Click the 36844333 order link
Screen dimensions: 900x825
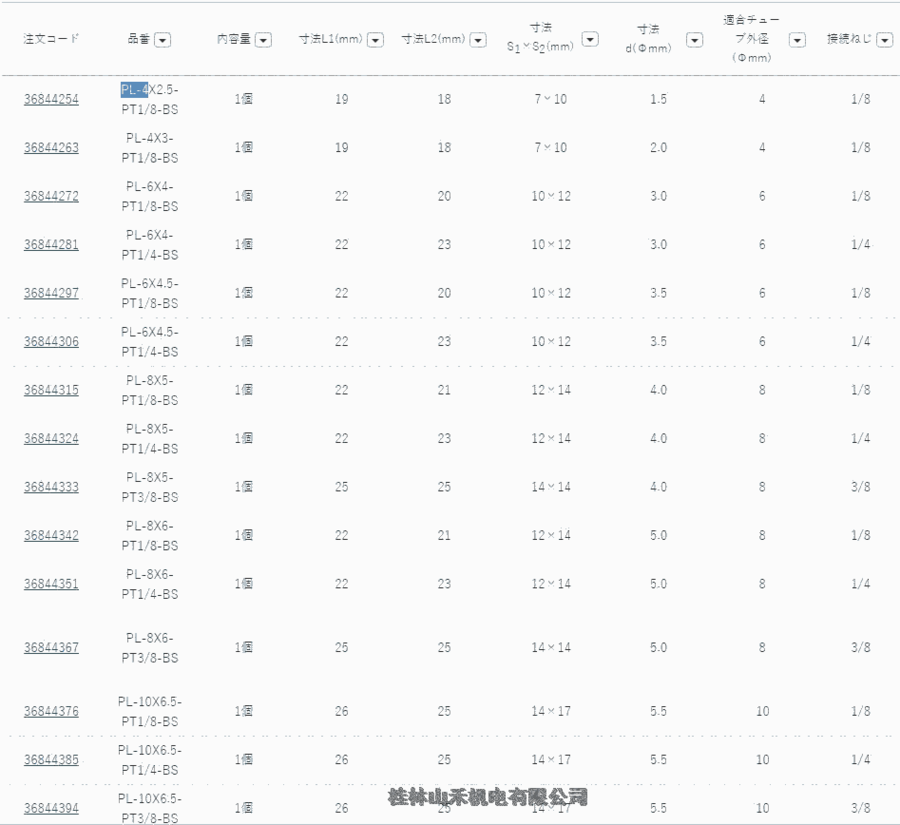pyautogui.click(x=51, y=487)
